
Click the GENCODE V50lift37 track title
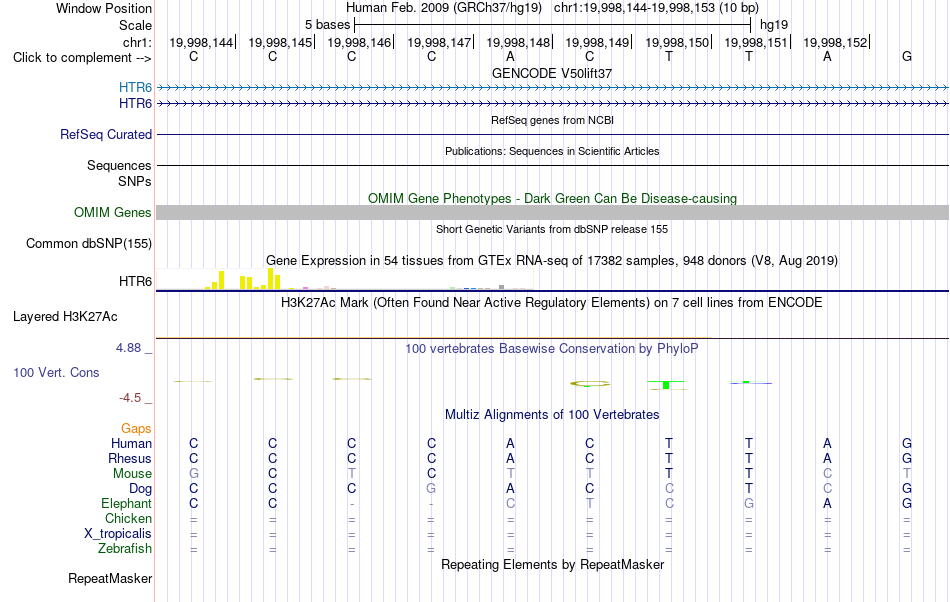[x=552, y=73]
